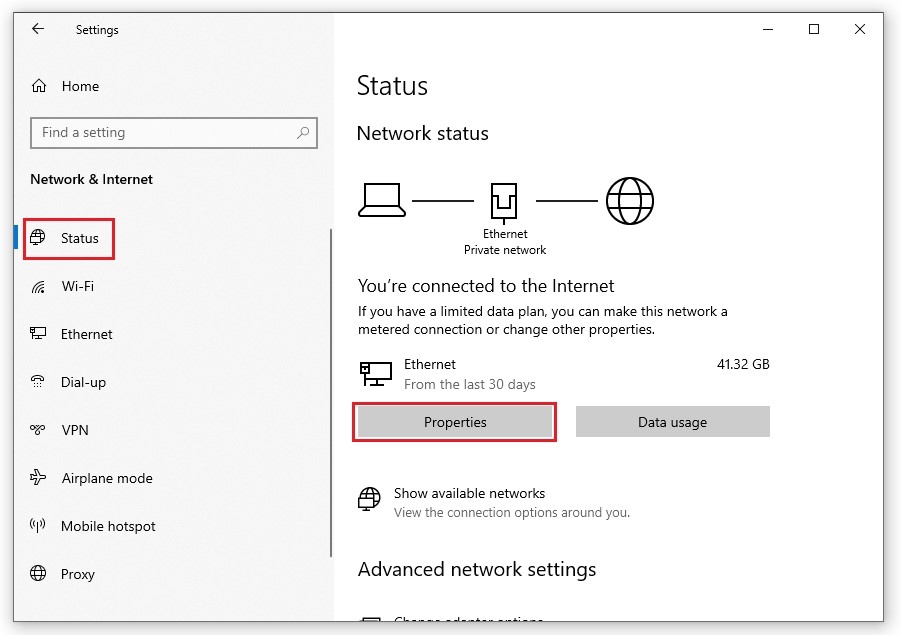Click the Ethernet adapter diagram icon

[x=504, y=201]
